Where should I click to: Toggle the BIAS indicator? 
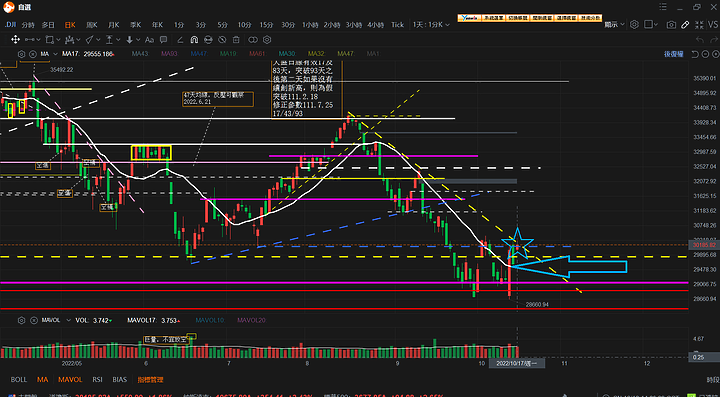[119, 380]
